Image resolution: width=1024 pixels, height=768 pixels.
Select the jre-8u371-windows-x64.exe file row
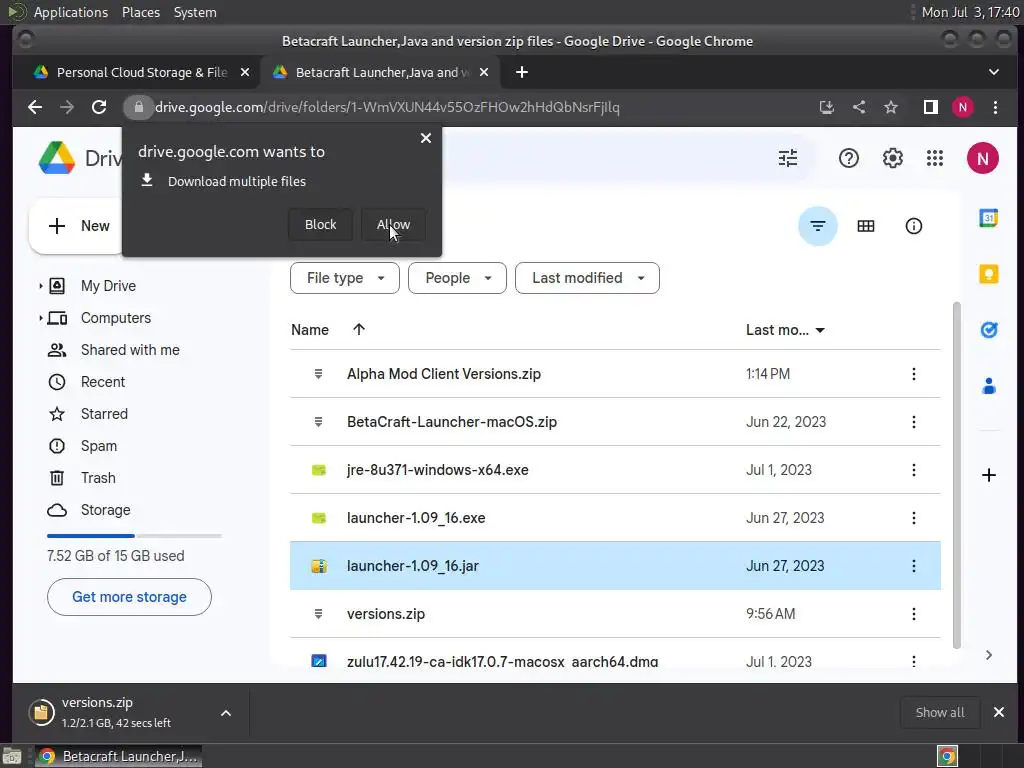pos(615,470)
